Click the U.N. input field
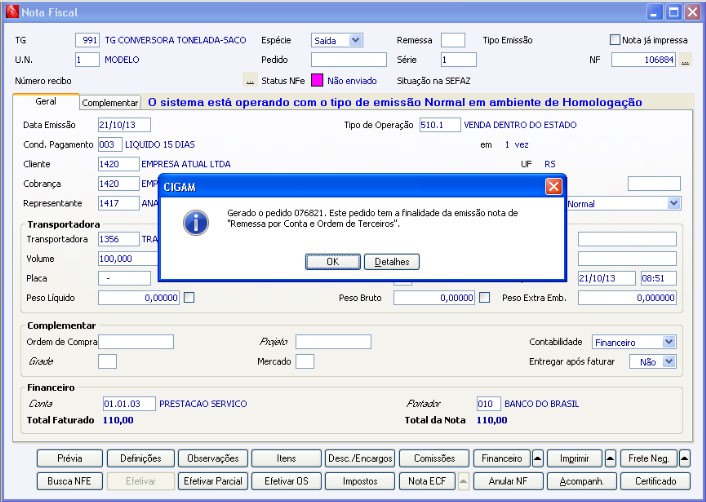This screenshot has width=706, height=502. click(x=87, y=59)
